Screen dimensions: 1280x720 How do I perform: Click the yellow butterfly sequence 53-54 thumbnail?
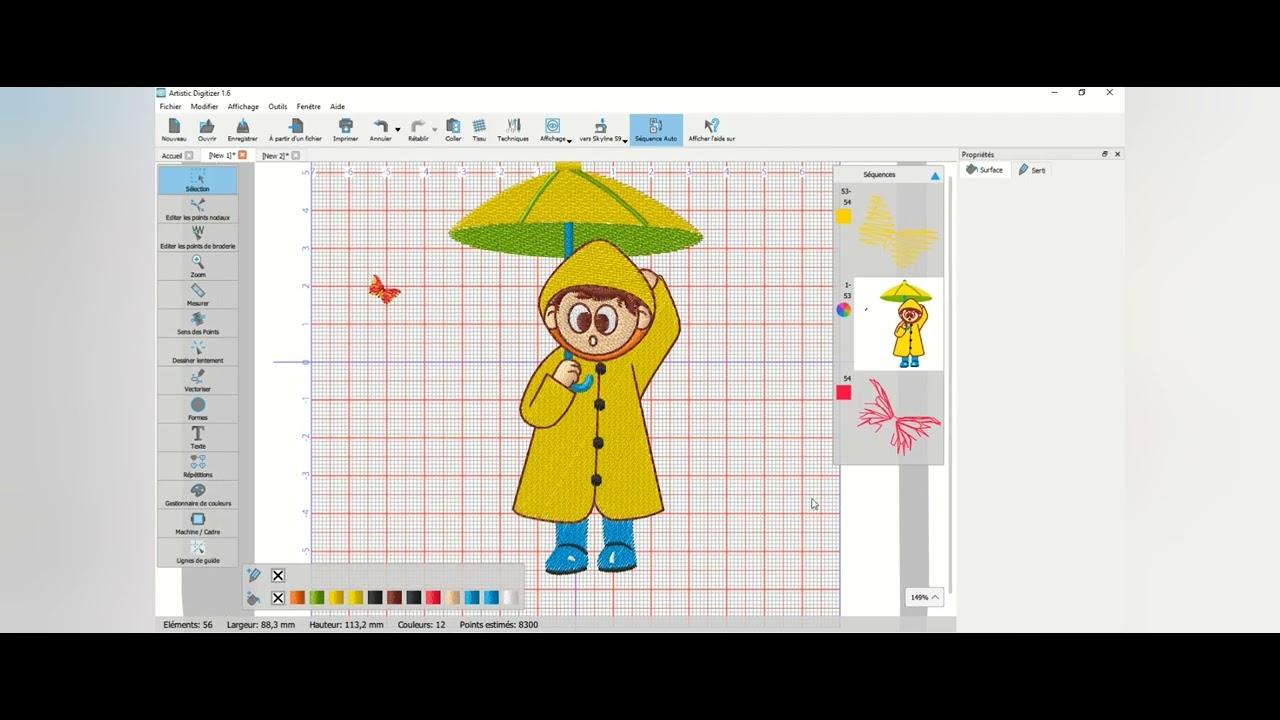[x=899, y=231]
